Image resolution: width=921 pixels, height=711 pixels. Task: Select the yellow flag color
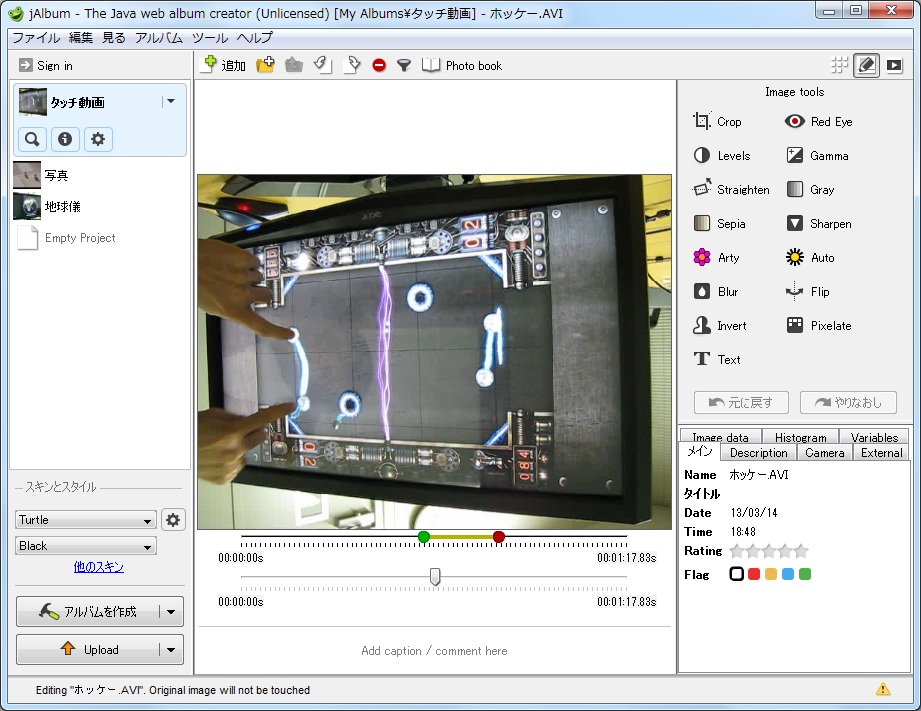pos(771,574)
